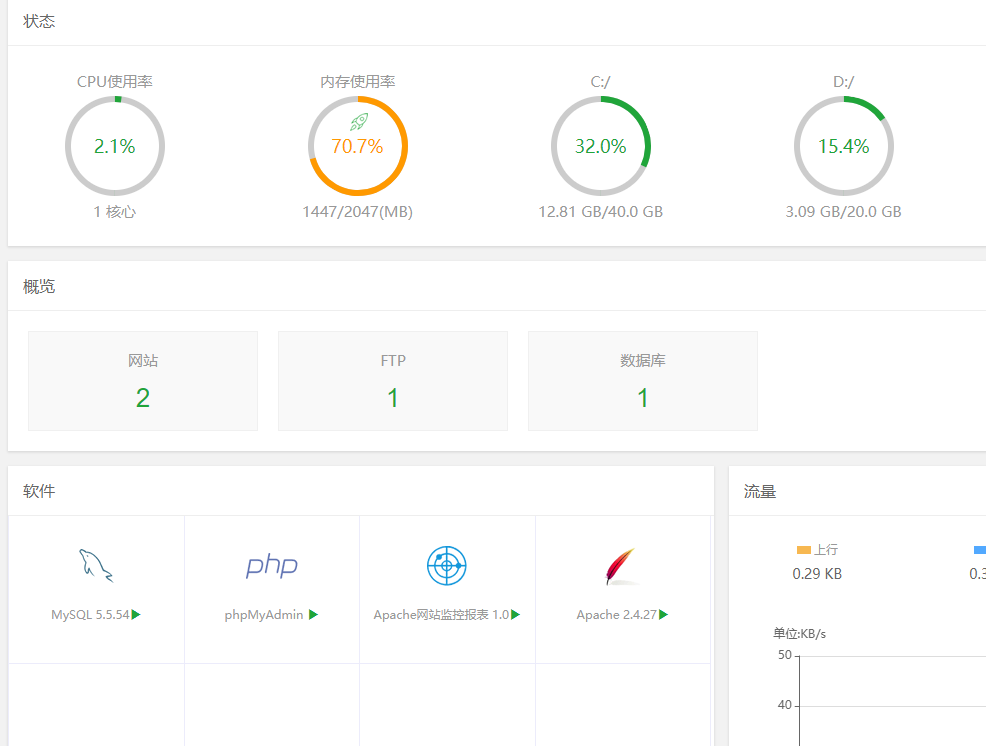Viewport: 986px width, 746px height.
Task: Open the phpMyAdmin software link
Action: click(264, 615)
